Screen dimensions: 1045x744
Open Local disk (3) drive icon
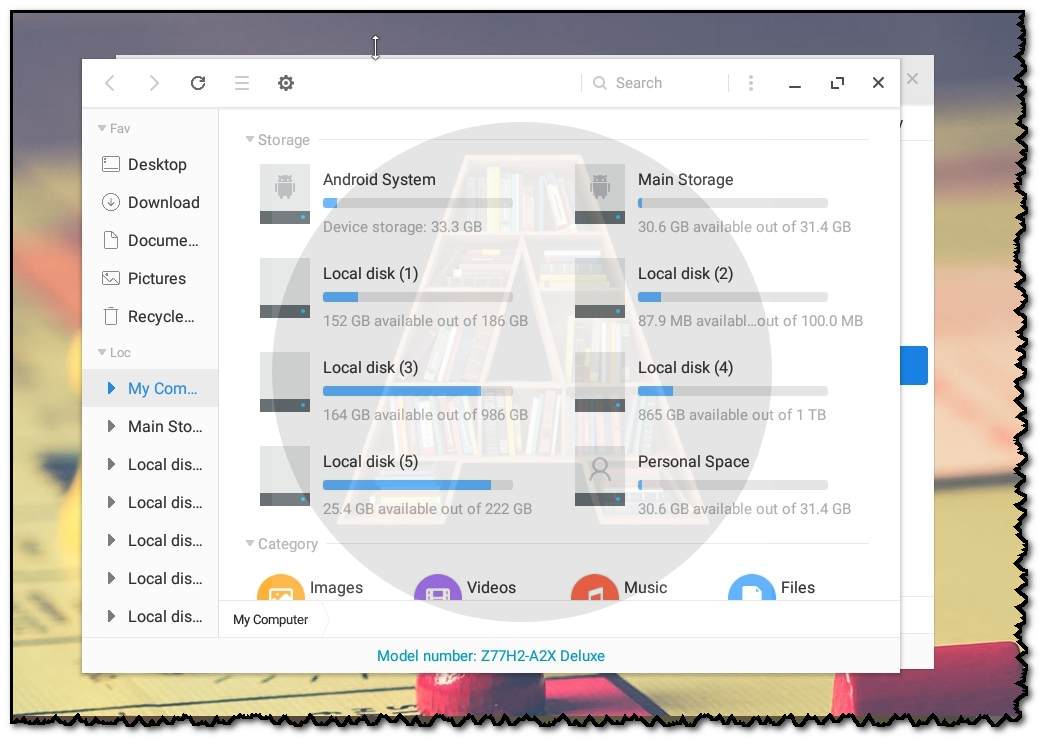pyautogui.click(x=285, y=382)
